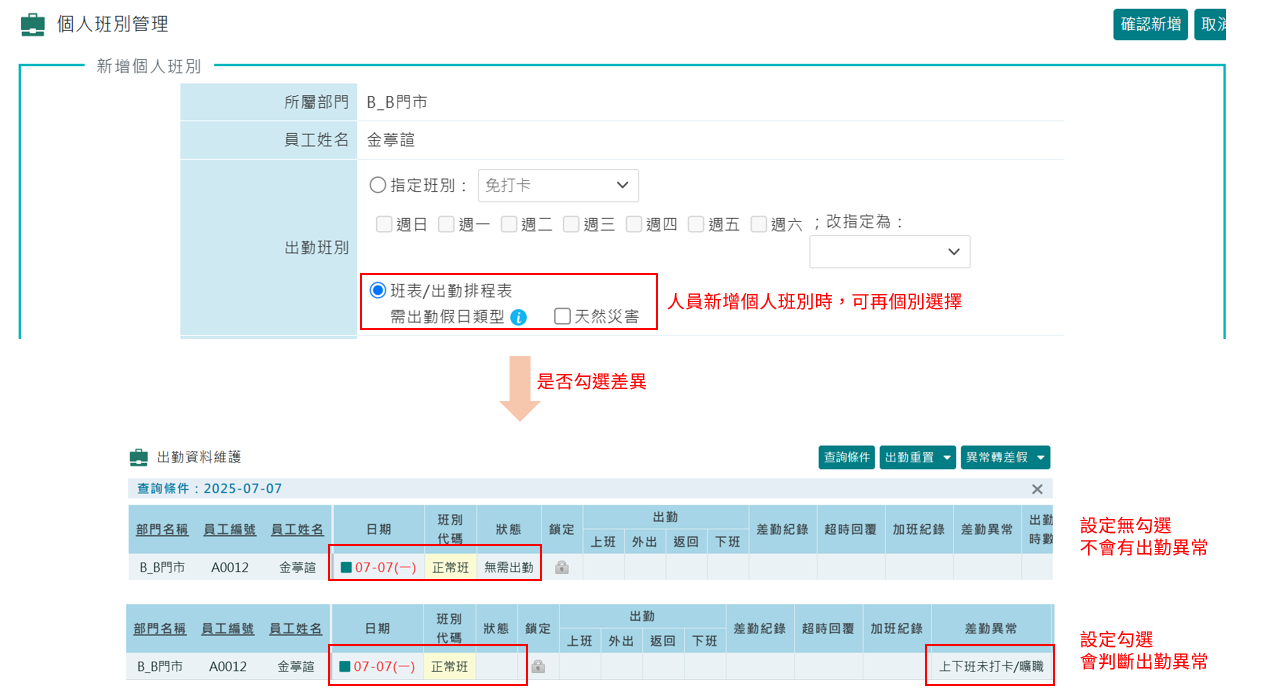Click the briefcase icon beside 個人班別管理

coord(32,22)
